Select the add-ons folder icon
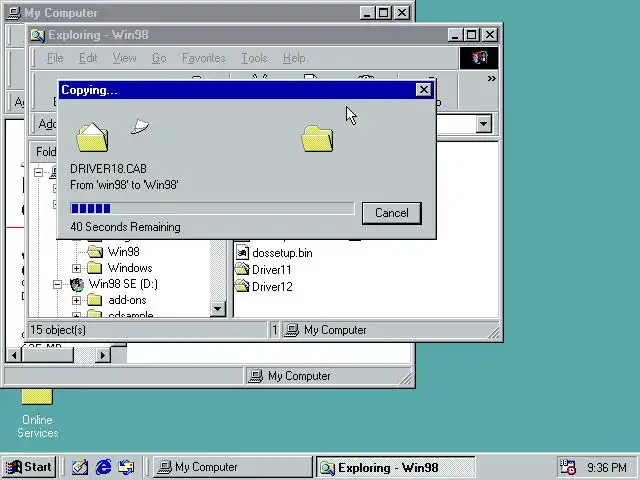This screenshot has width=640, height=480. (x=95, y=300)
